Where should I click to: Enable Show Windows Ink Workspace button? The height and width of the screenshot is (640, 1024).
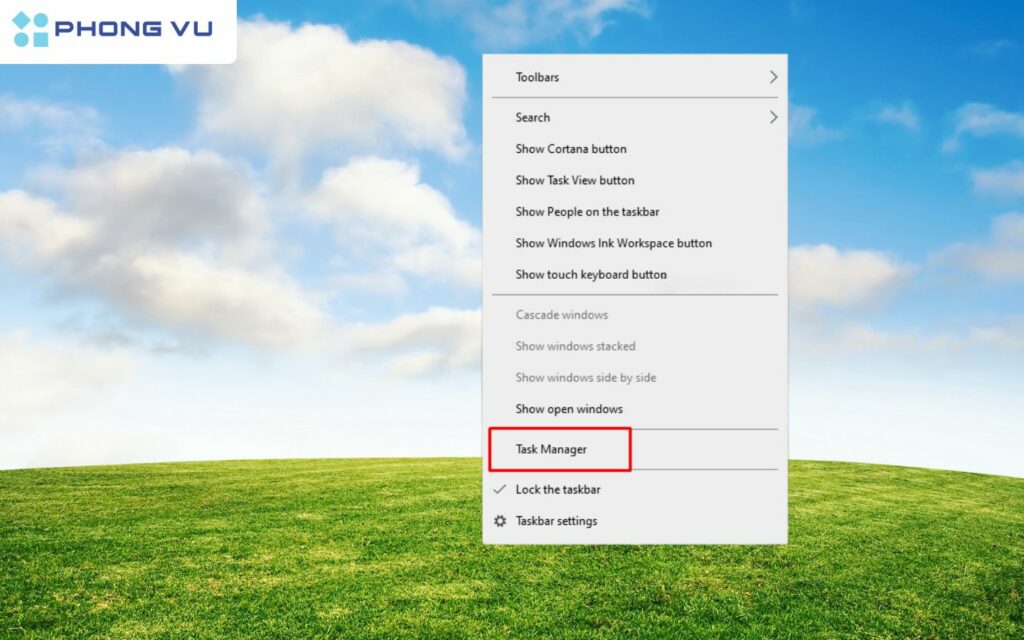coord(613,243)
